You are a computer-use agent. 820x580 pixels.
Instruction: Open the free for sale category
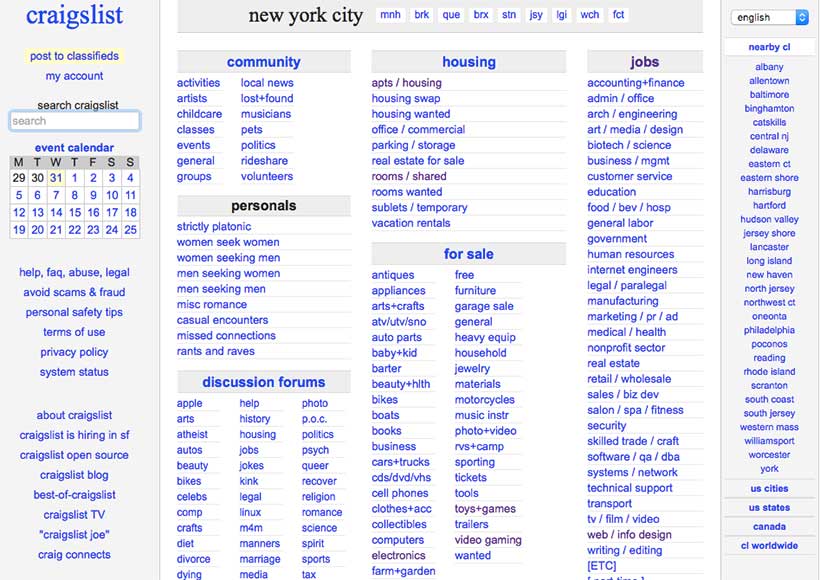click(x=464, y=275)
